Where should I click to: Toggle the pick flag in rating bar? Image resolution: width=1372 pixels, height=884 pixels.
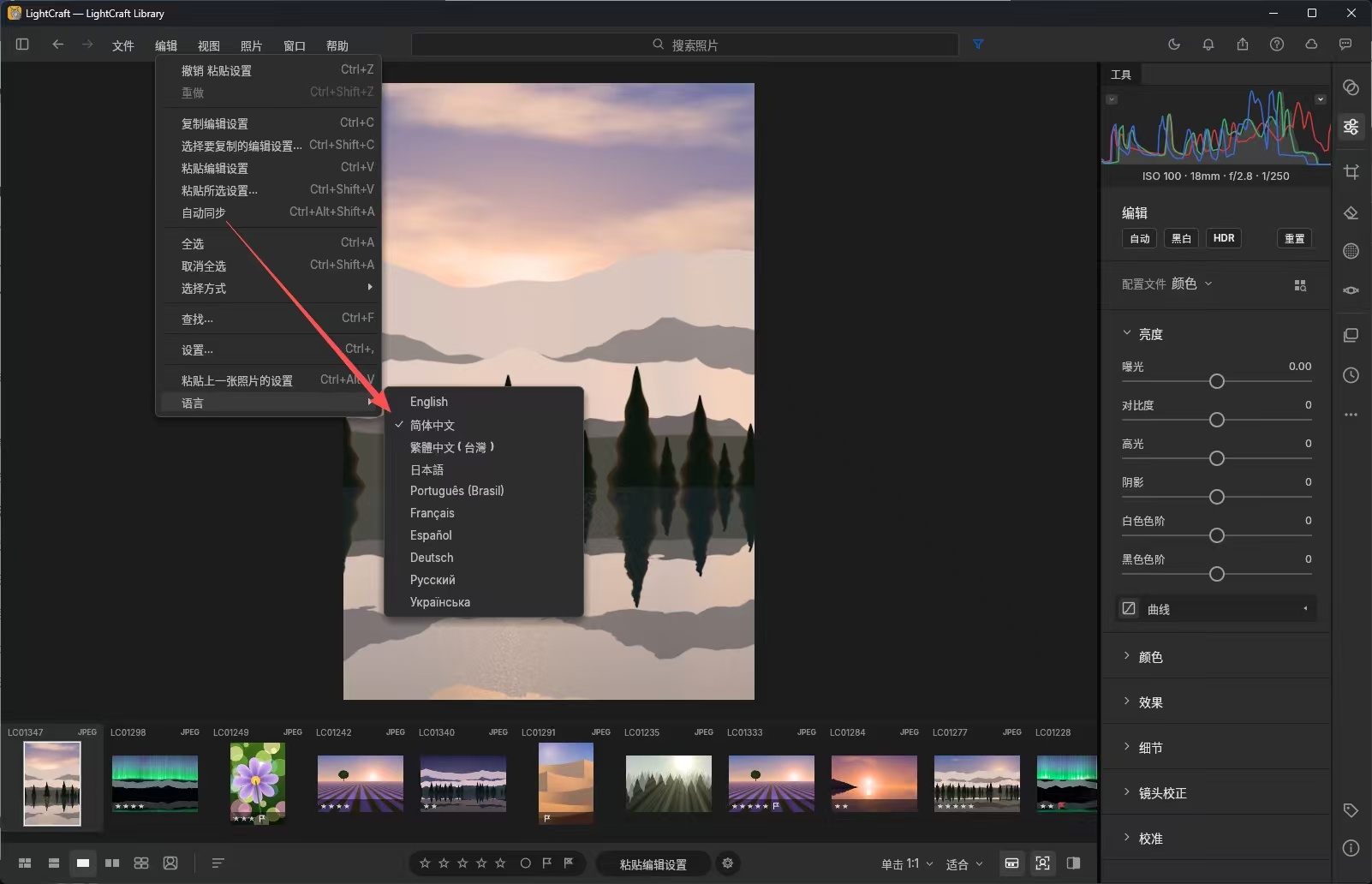click(546, 863)
